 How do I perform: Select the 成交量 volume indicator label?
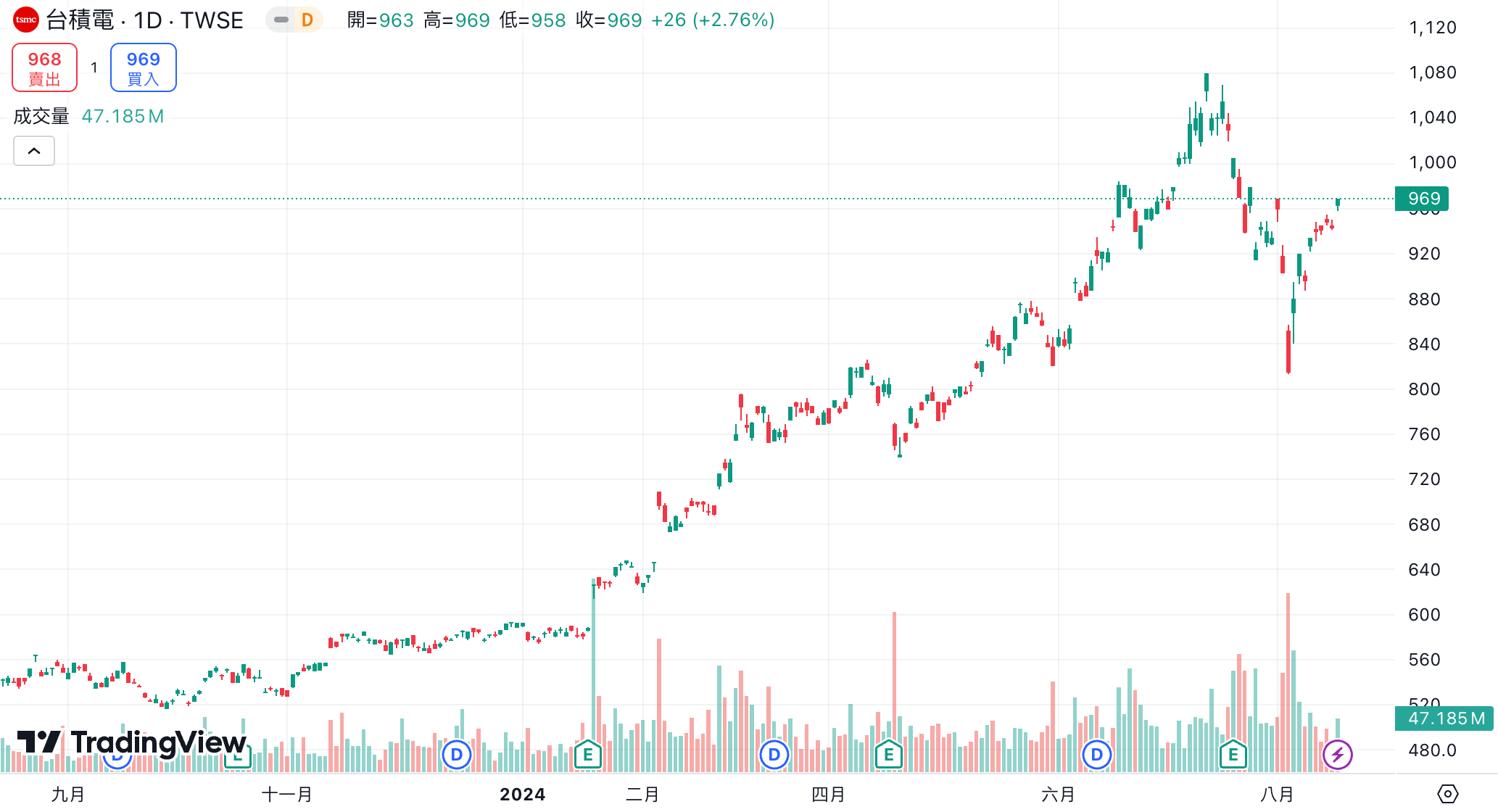tap(41, 116)
